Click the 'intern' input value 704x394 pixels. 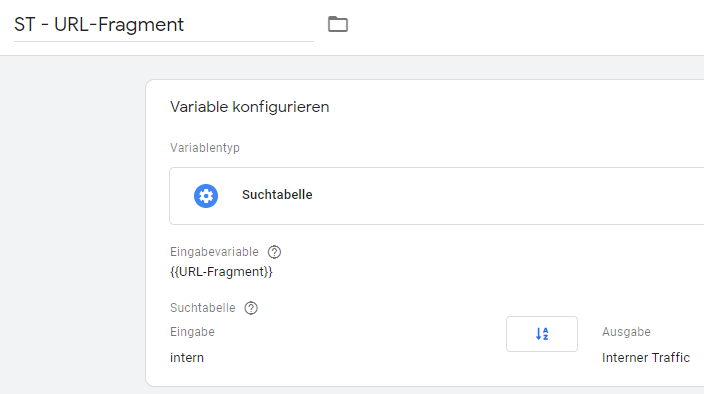[187, 358]
